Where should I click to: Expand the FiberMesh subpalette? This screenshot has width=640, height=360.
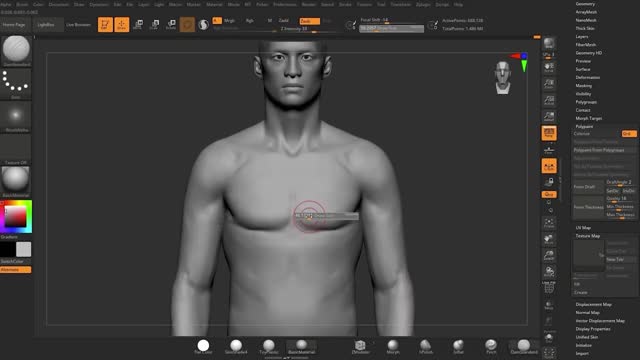[x=586, y=45]
